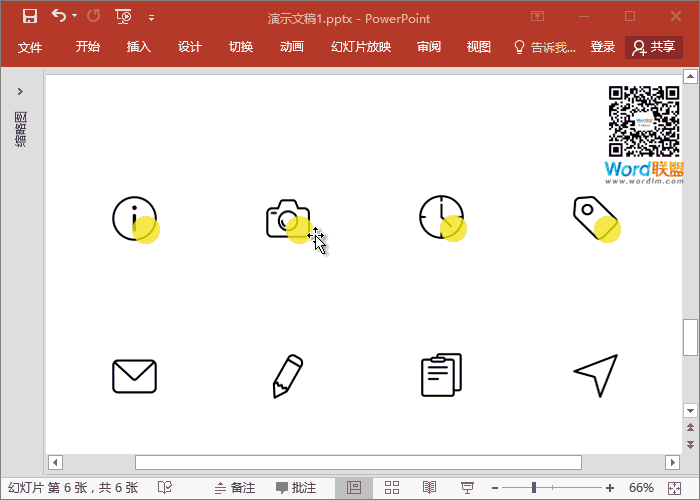The width and height of the screenshot is (700, 500).
Task: Select the paper plane icon on slide
Action: click(x=595, y=376)
